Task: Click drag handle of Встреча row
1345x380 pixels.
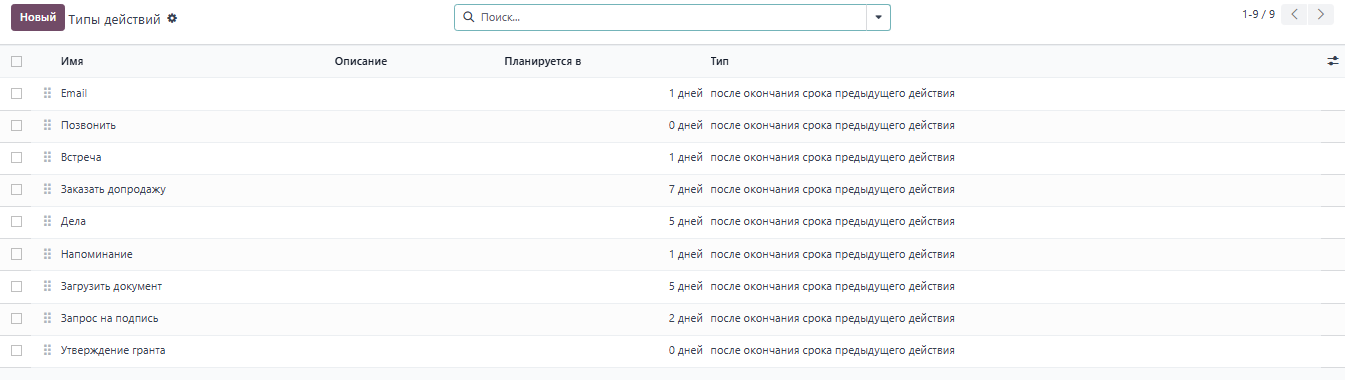Action: pyautogui.click(x=47, y=157)
